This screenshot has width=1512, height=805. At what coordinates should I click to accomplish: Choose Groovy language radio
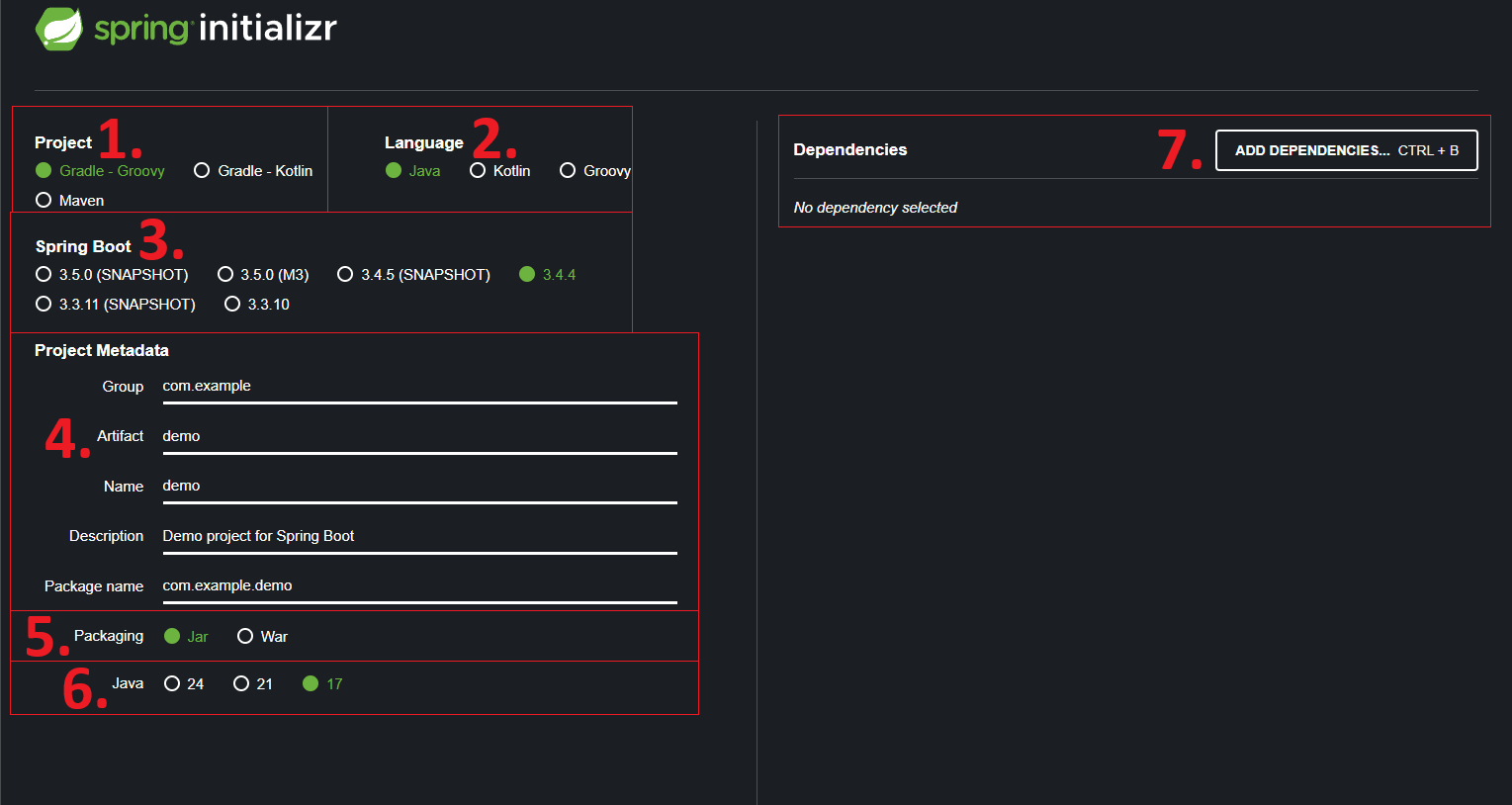click(594, 170)
